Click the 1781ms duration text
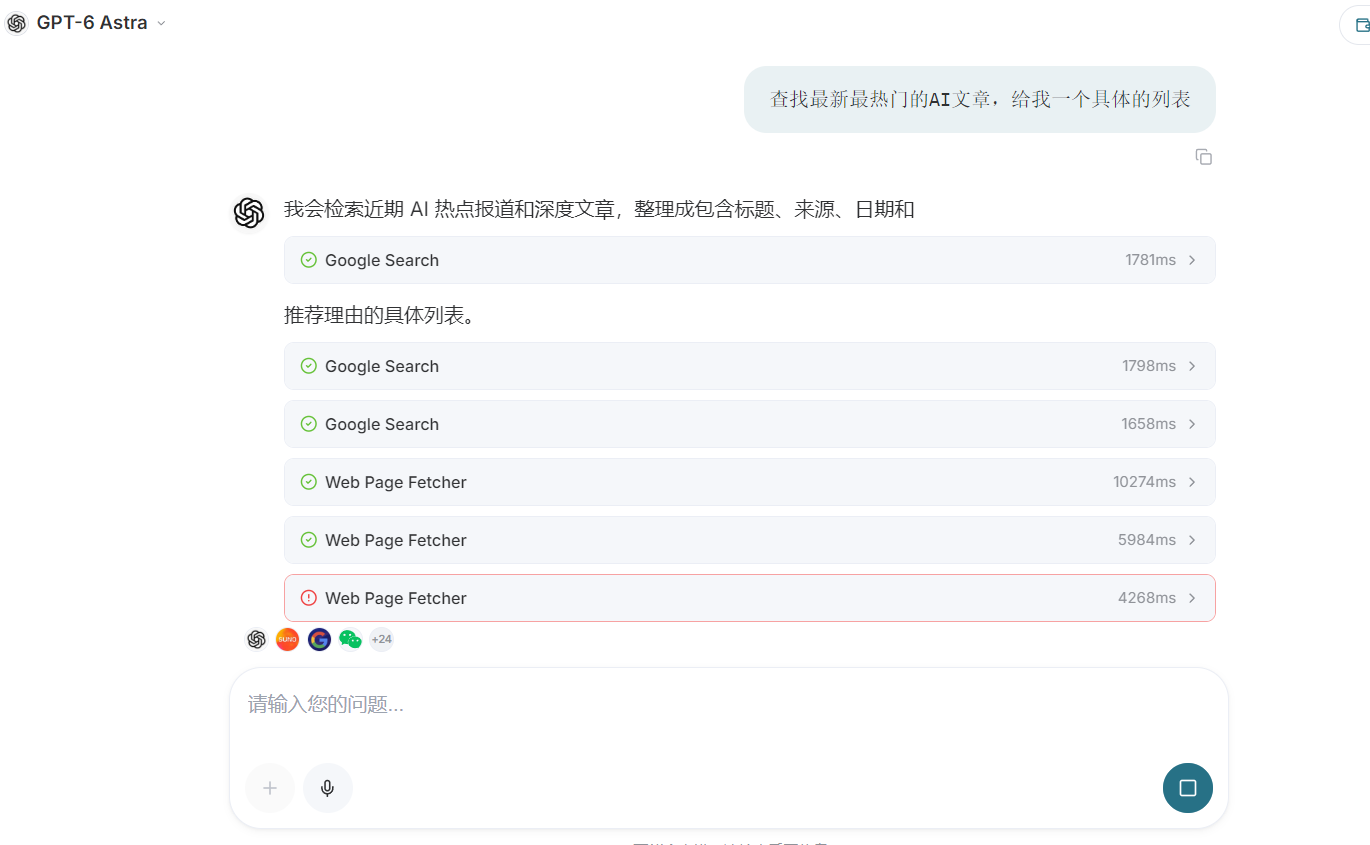The image size is (1370, 845). (1150, 260)
